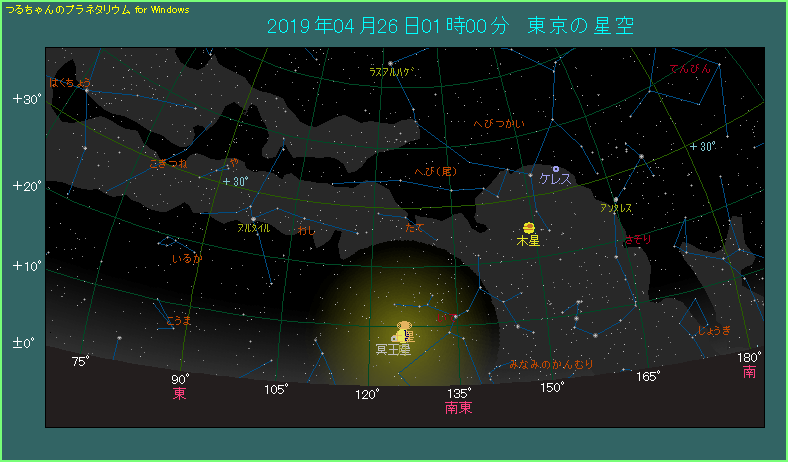
Task: Select the small gray Pluto marker
Action: point(395,338)
